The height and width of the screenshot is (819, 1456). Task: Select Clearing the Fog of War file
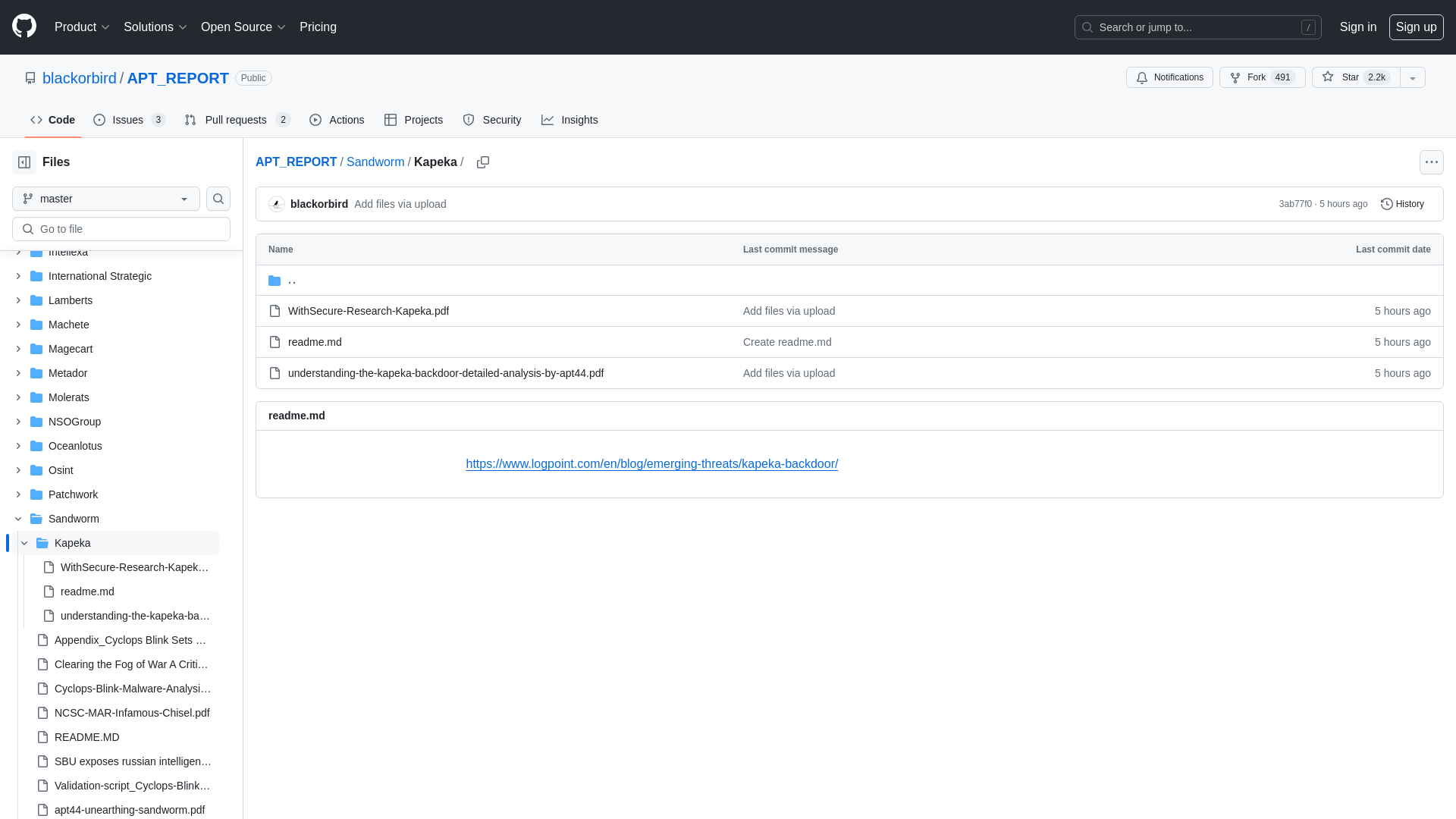[131, 664]
